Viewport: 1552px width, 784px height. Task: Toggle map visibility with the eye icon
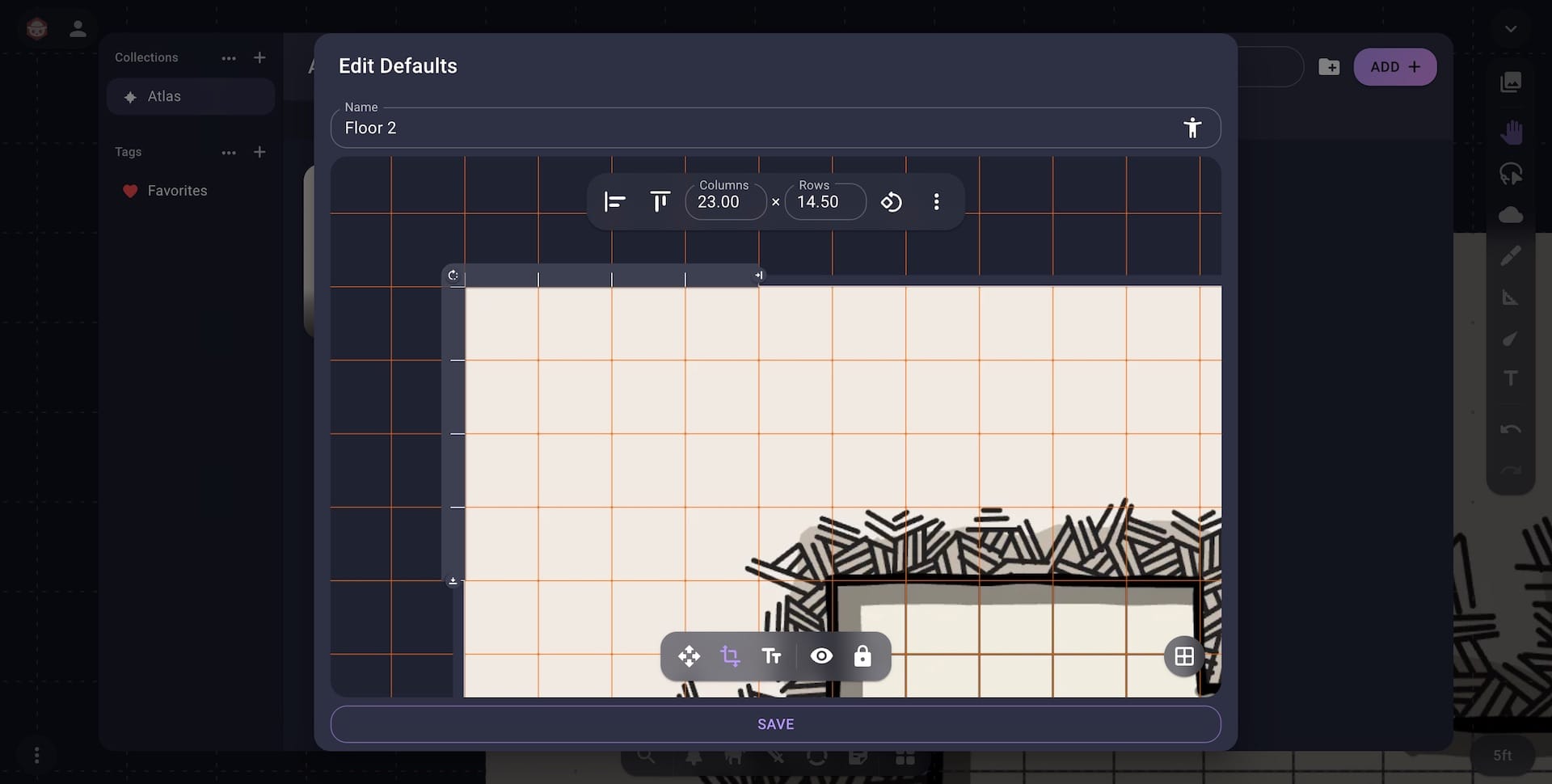click(821, 655)
